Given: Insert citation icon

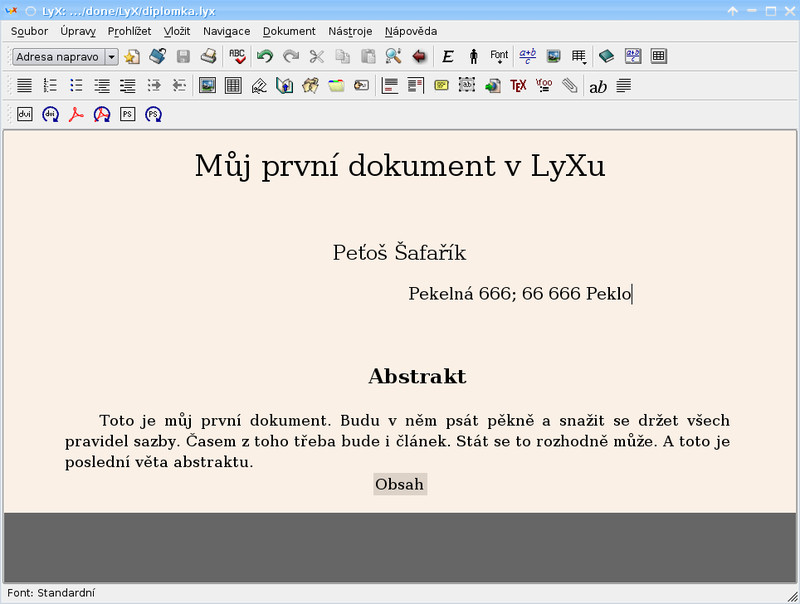Looking at the screenshot, I should (x=310, y=85).
